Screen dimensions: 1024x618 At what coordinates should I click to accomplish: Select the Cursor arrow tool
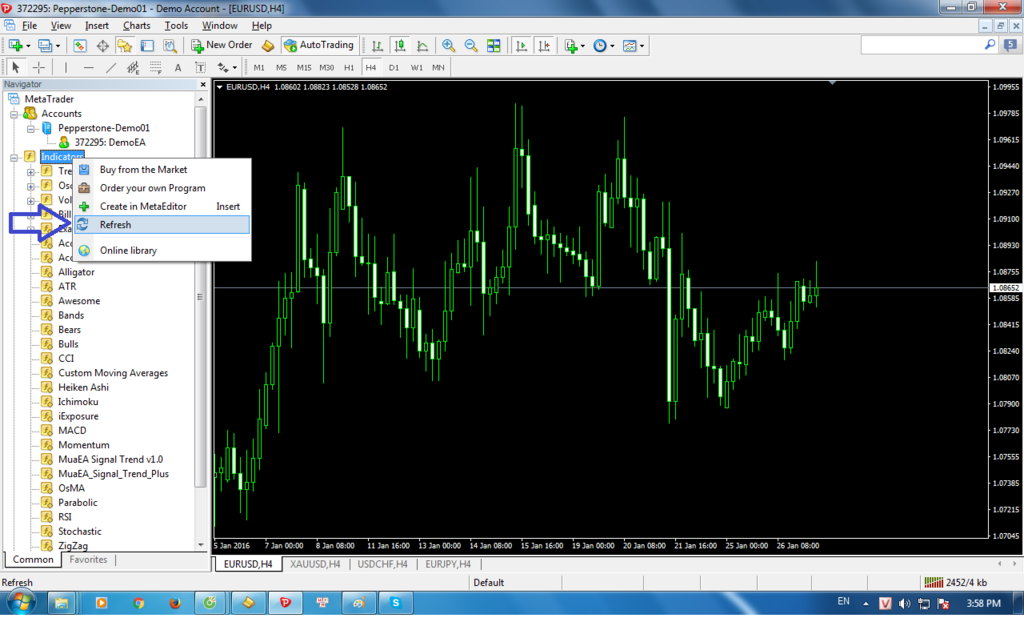click(x=16, y=67)
